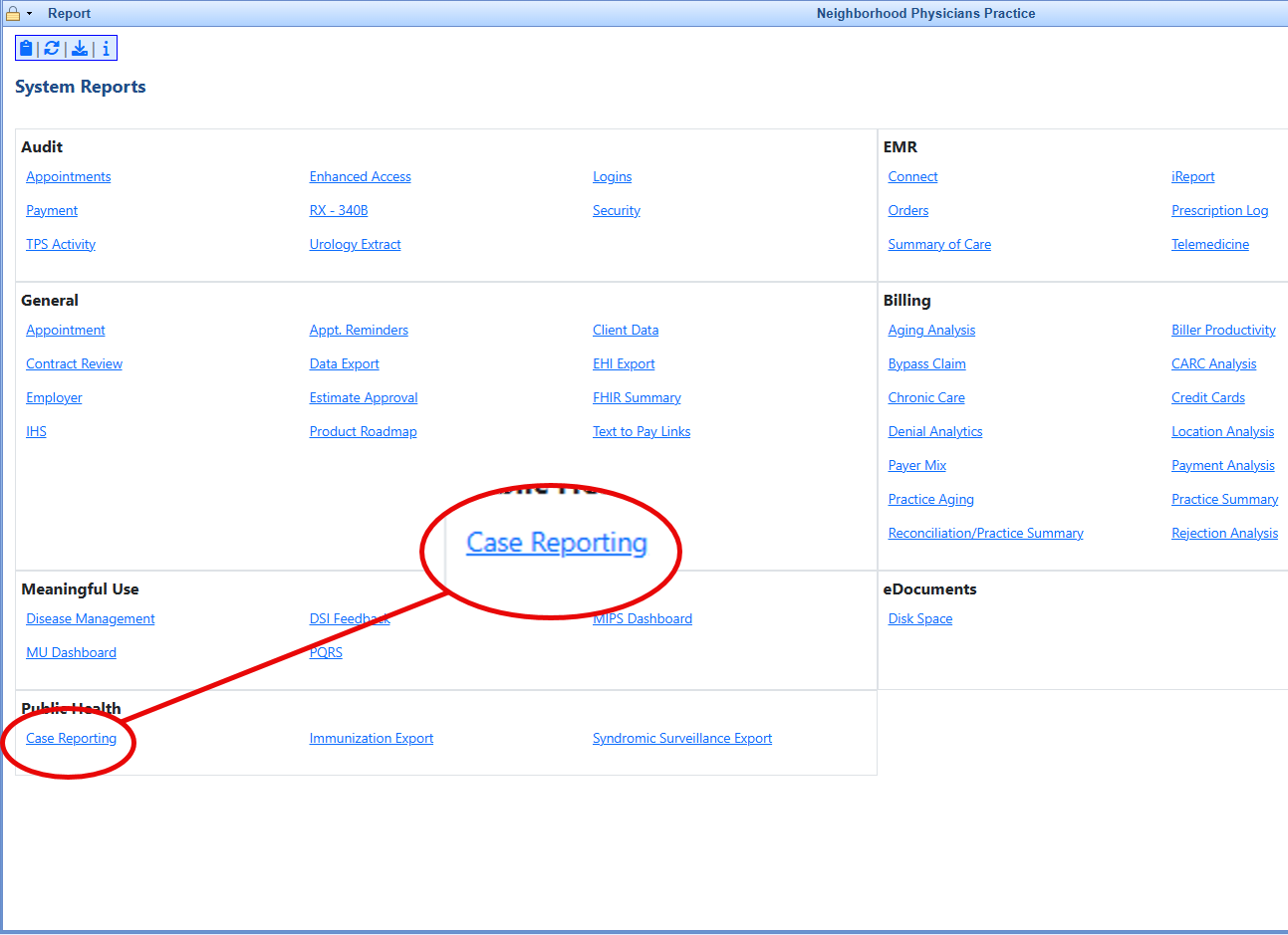Screen dimensions: 1288x935
Task: Open the Payment audit report
Action: 52,211
